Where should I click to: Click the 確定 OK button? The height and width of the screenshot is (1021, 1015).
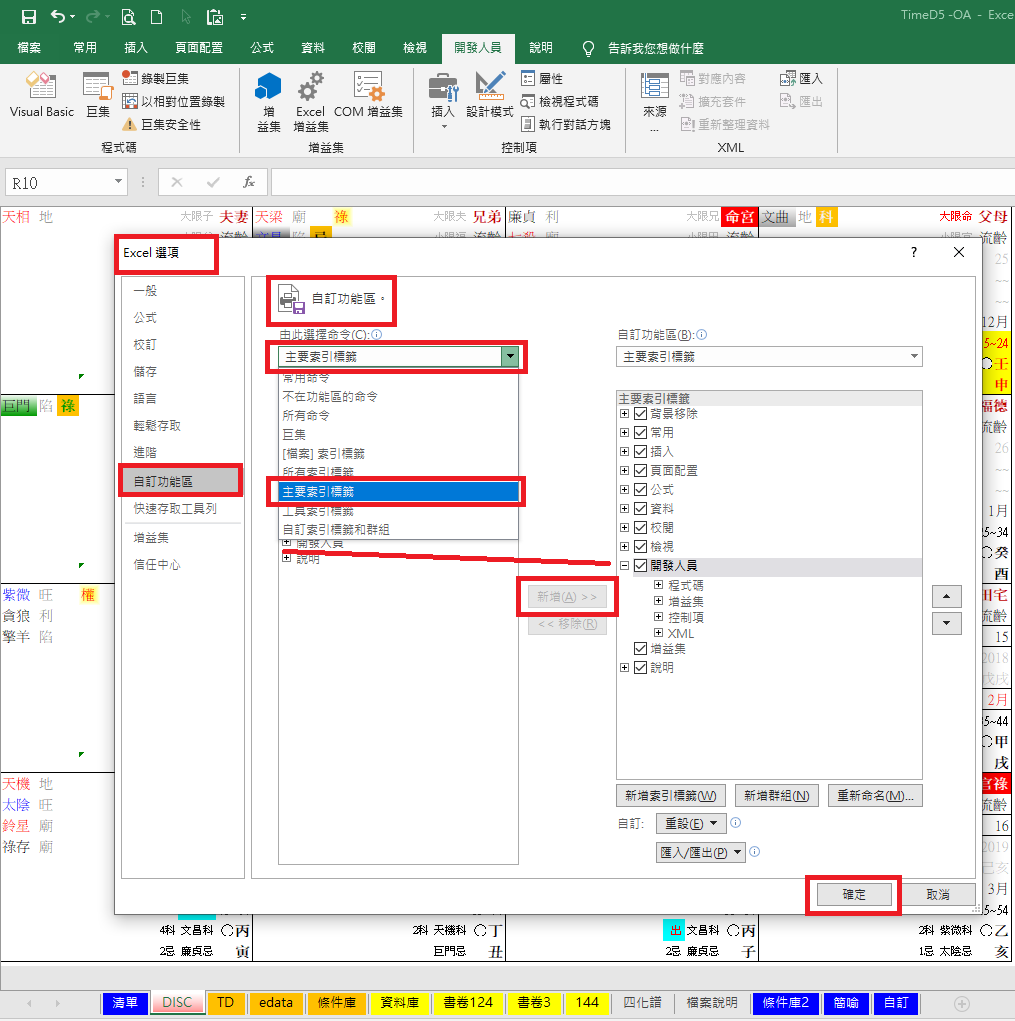(854, 895)
